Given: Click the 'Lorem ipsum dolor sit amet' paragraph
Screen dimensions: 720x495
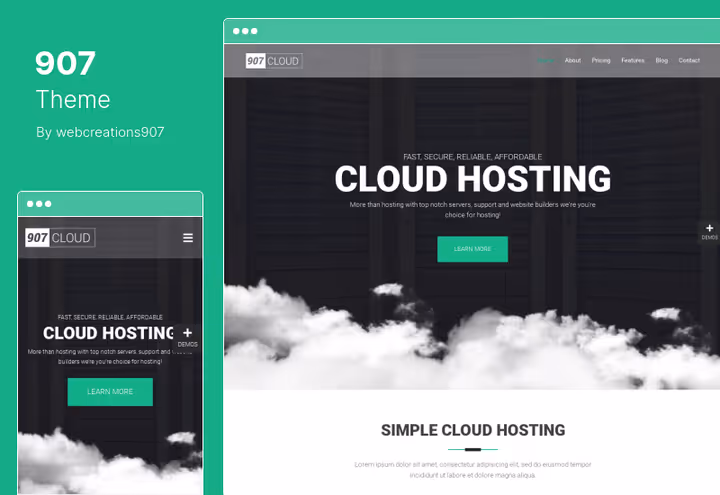Looking at the screenshot, I should tap(472, 470).
